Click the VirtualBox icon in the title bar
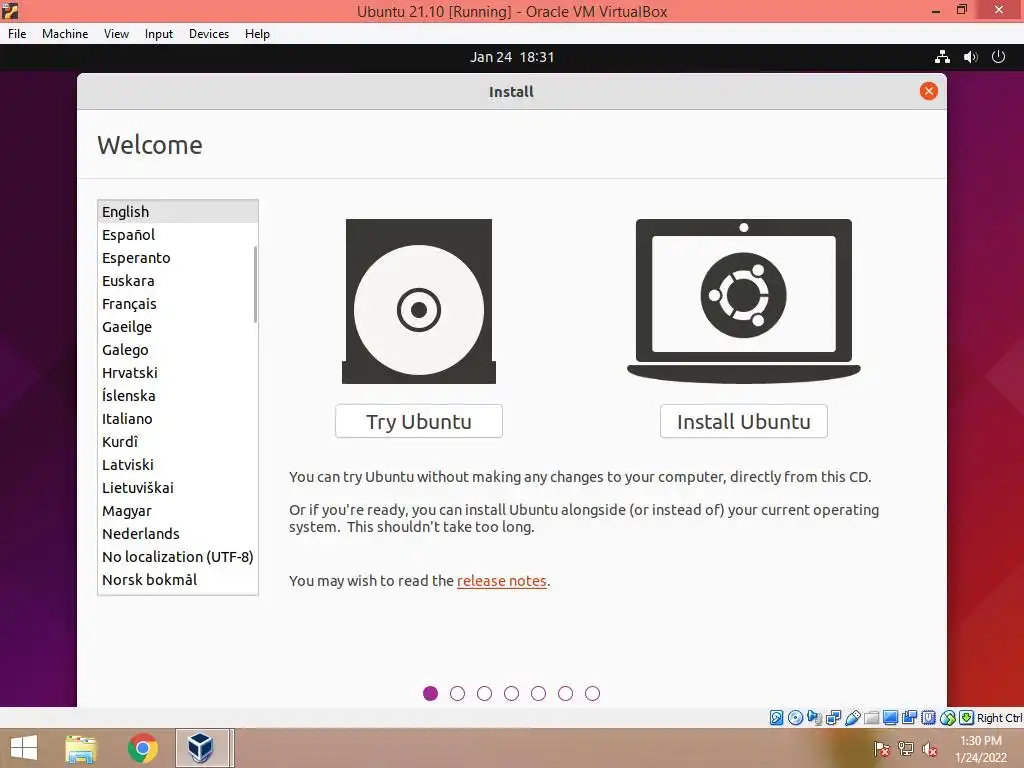The width and height of the screenshot is (1024, 768). click(10, 10)
